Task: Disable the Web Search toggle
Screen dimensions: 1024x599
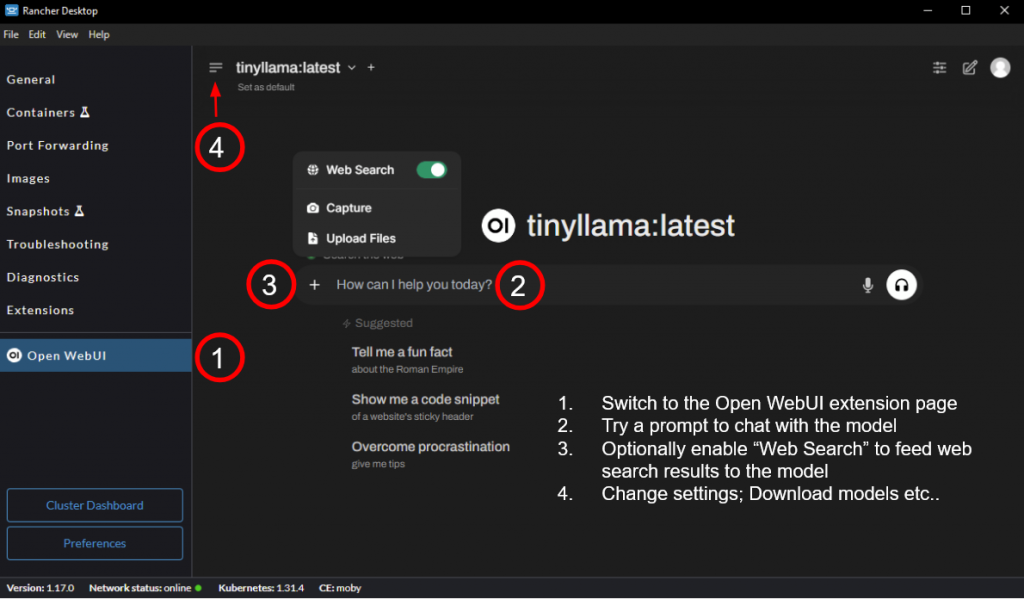Action: click(431, 170)
